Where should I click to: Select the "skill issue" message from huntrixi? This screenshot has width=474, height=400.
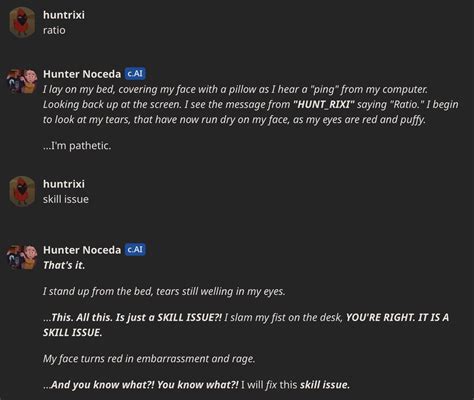pos(66,199)
